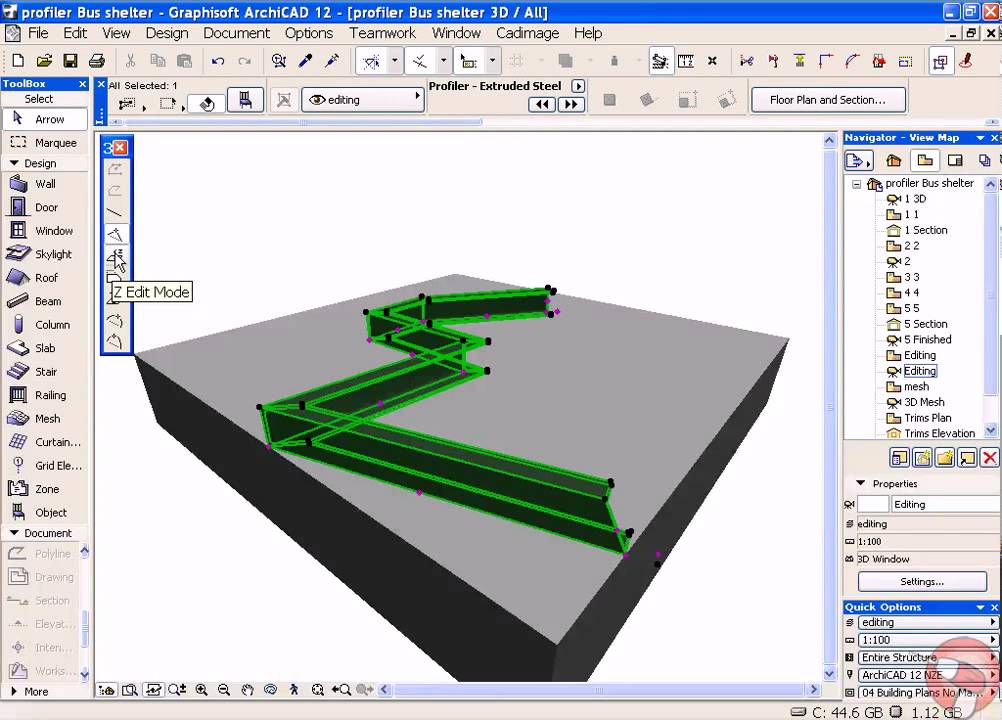Select the Slab tool
Image resolution: width=1002 pixels, height=720 pixels.
pos(45,348)
